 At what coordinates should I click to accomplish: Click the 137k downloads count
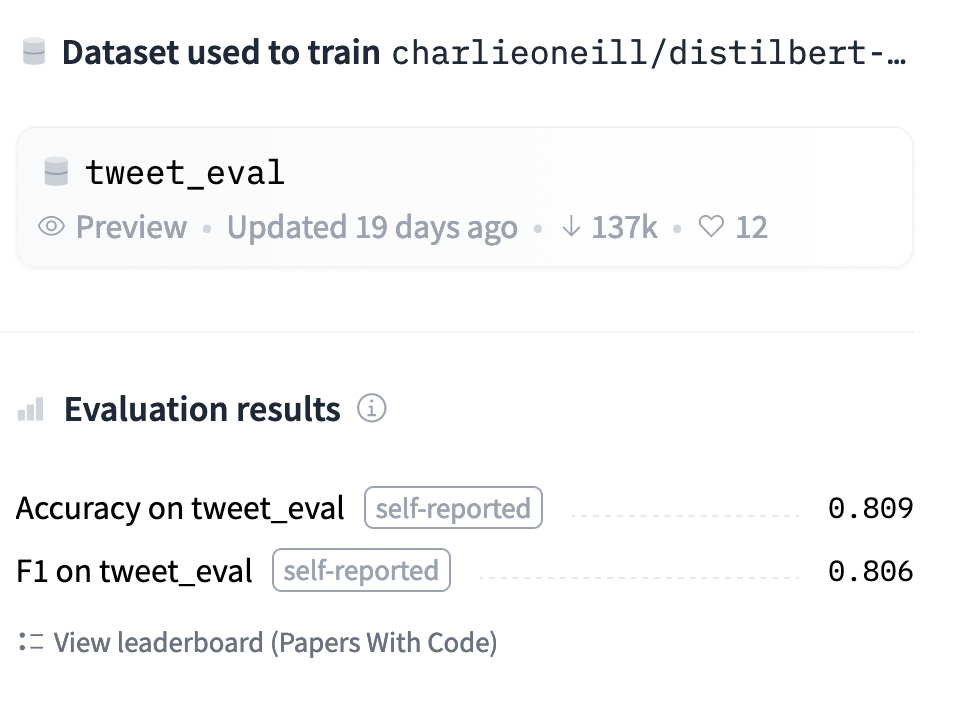pyautogui.click(x=624, y=227)
